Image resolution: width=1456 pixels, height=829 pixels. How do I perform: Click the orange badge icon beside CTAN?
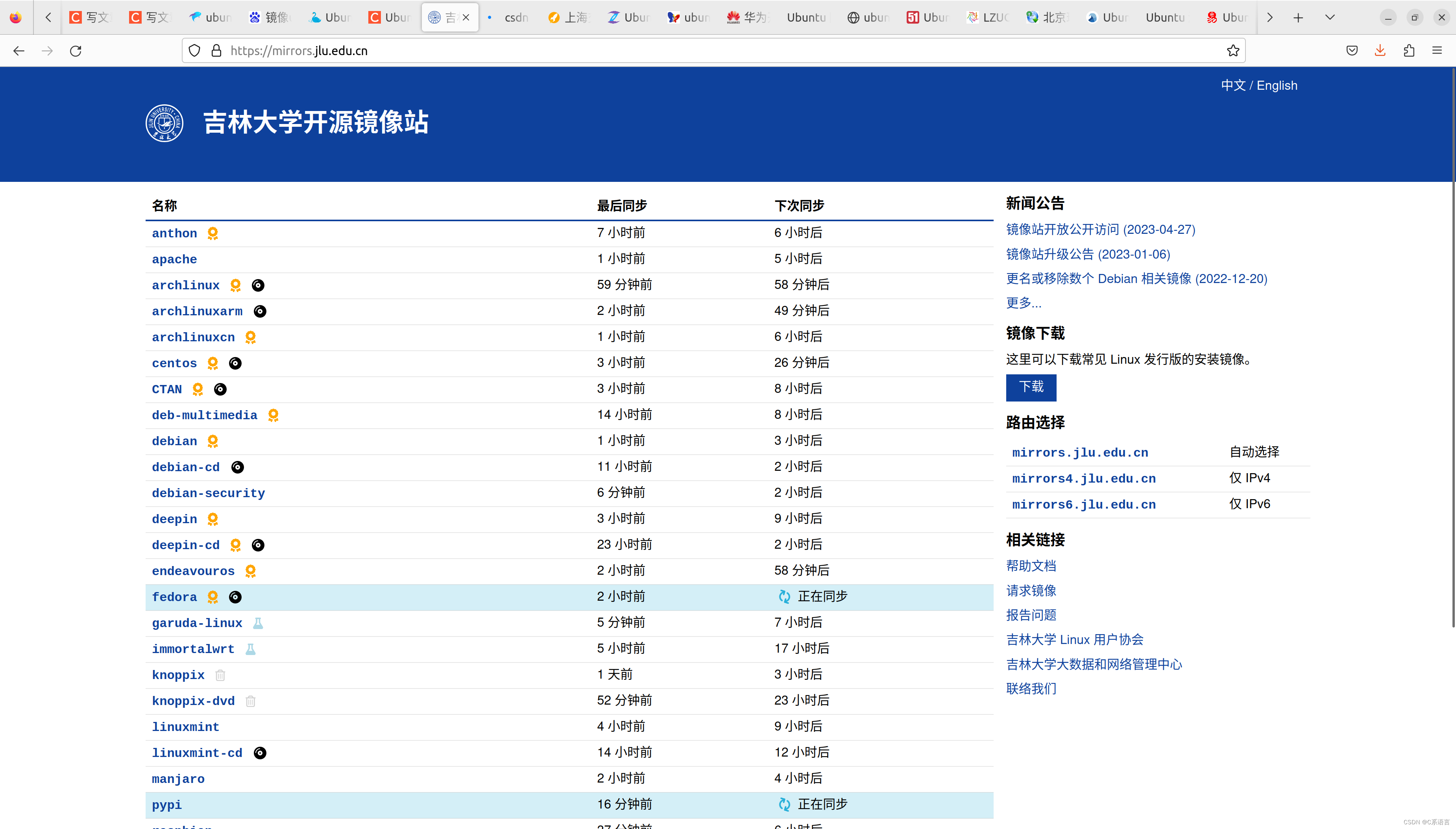[198, 389]
